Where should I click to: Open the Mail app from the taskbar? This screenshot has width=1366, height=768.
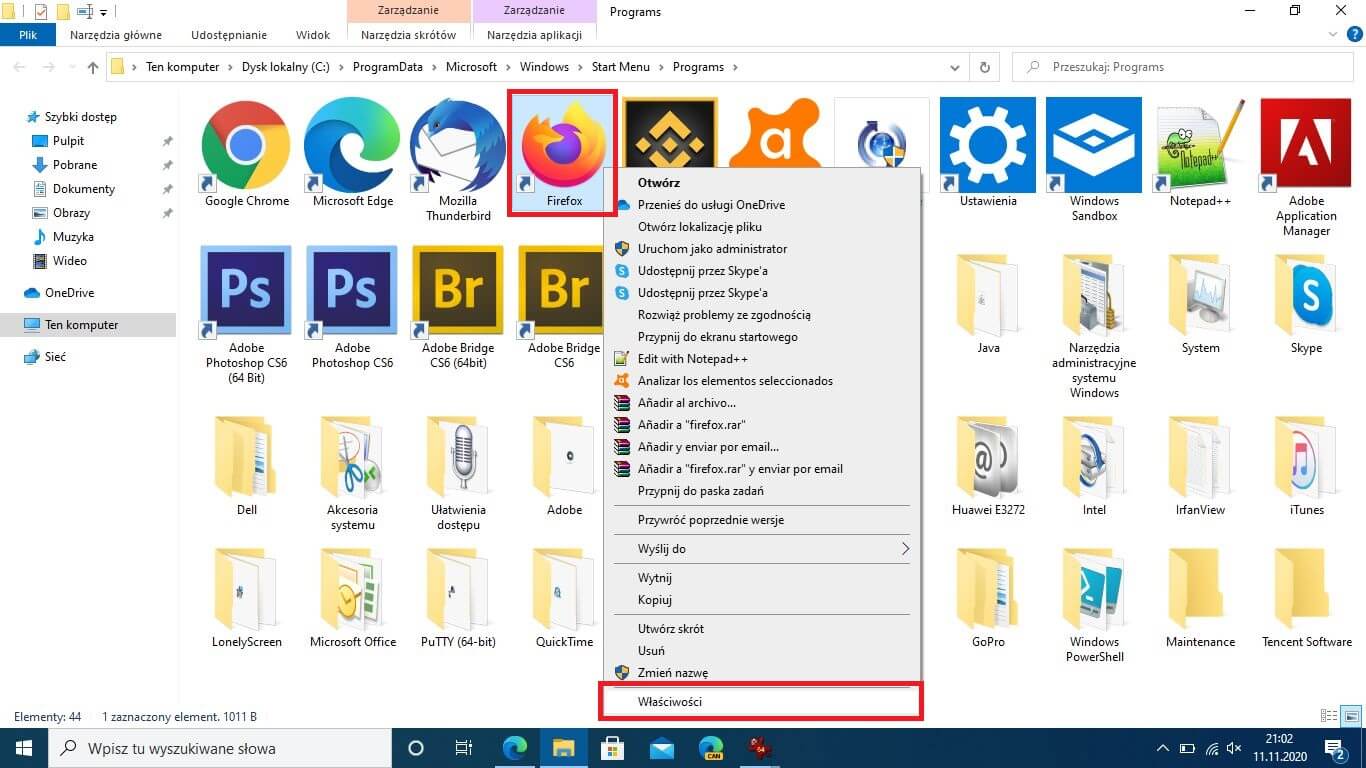[661, 748]
